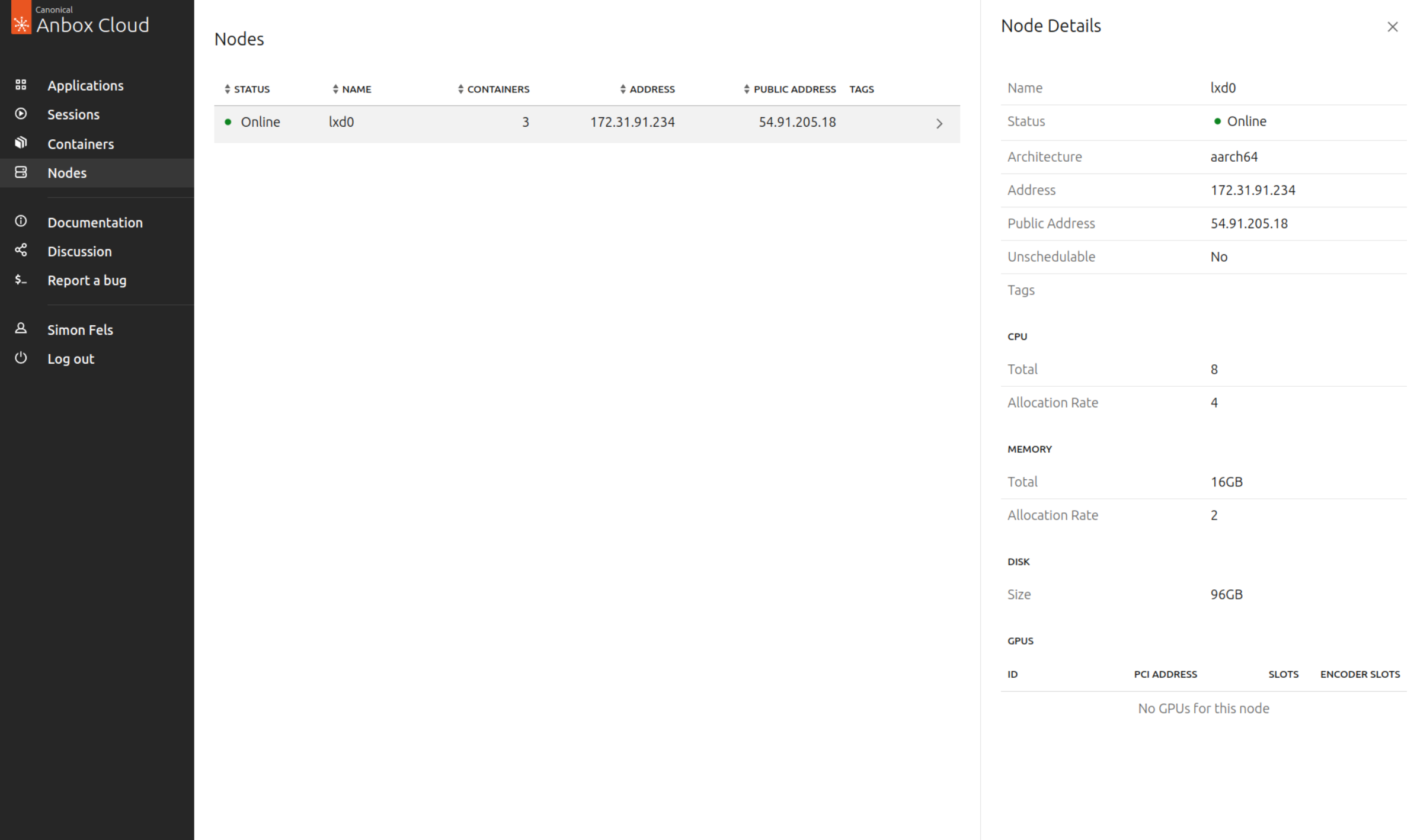1417x840 pixels.
Task: Expand details for node lxd0 via row chevron
Action: 939,123
